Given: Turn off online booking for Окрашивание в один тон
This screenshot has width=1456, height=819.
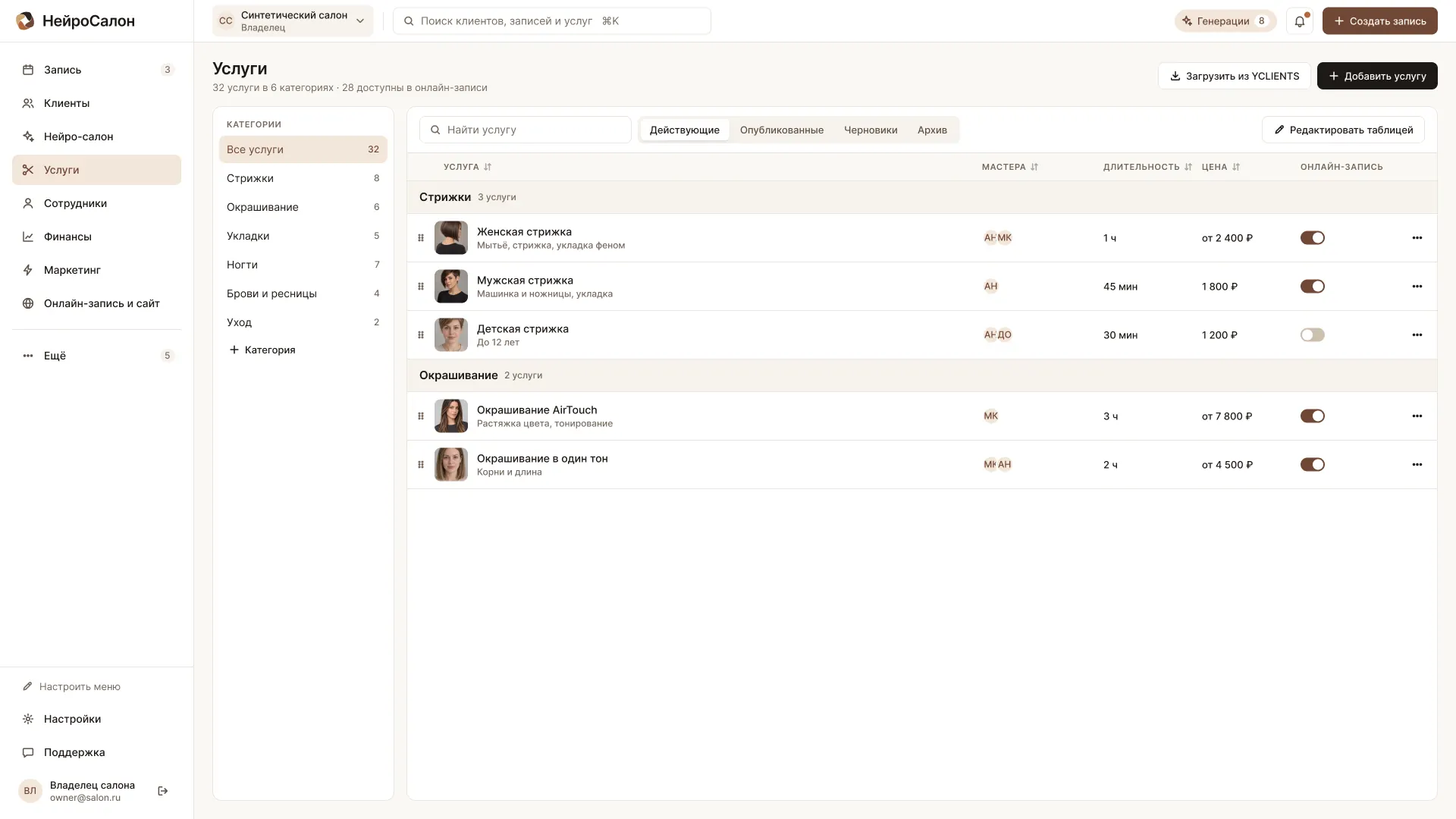Looking at the screenshot, I should 1312,465.
